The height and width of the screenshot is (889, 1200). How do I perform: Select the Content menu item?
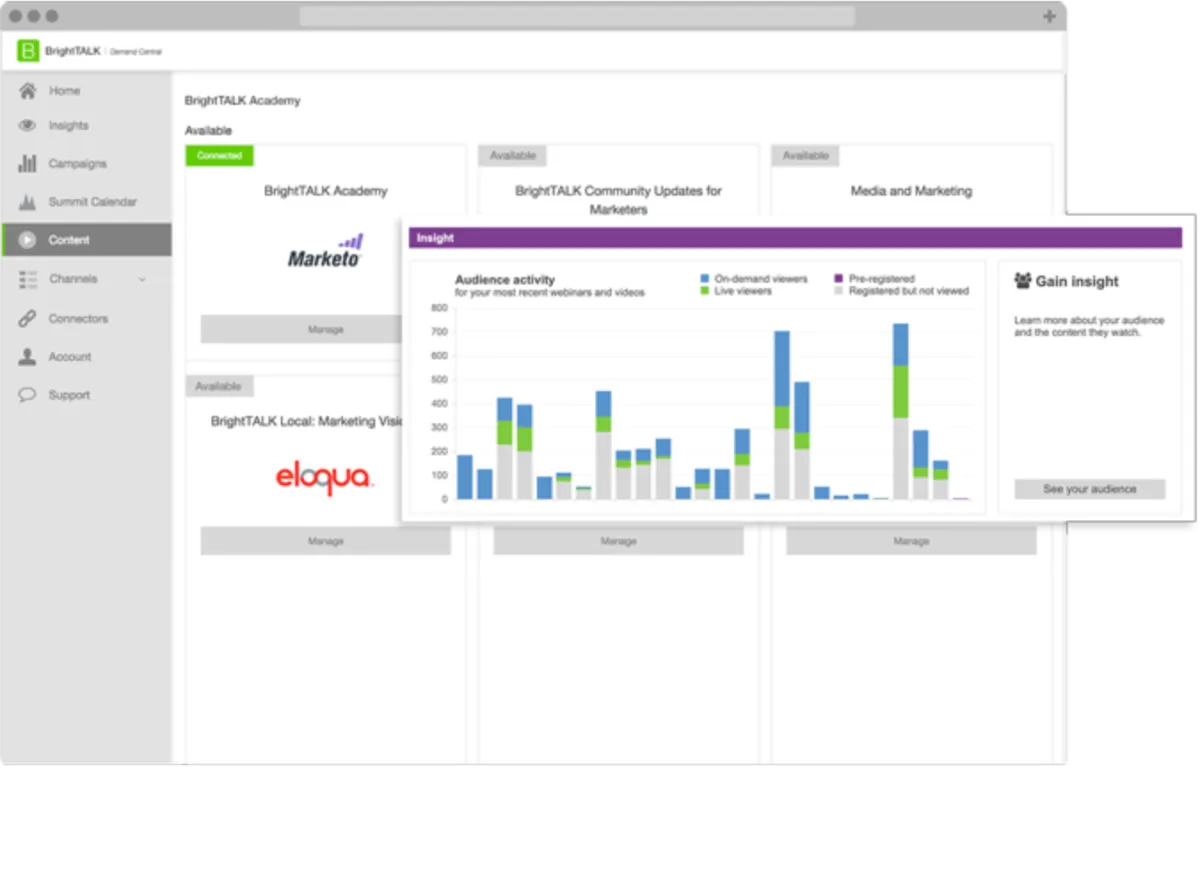86,240
